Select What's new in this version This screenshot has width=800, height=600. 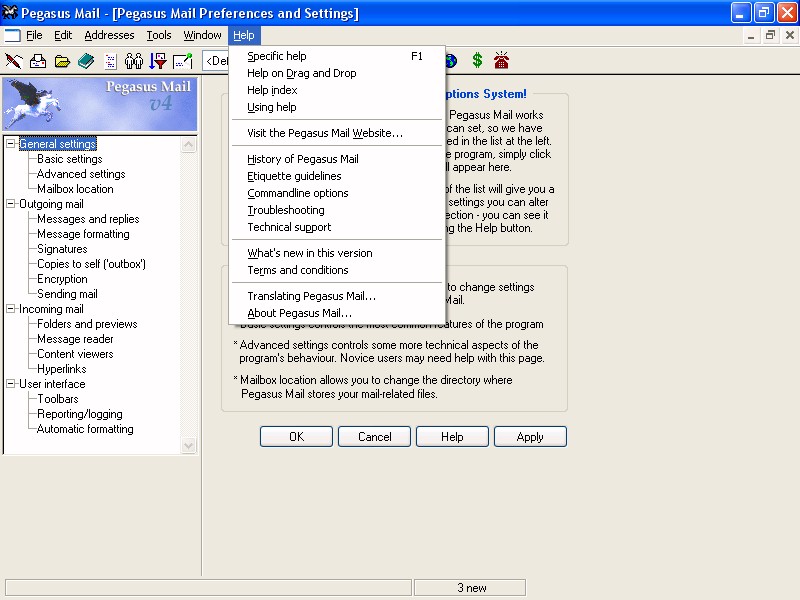[337, 253]
